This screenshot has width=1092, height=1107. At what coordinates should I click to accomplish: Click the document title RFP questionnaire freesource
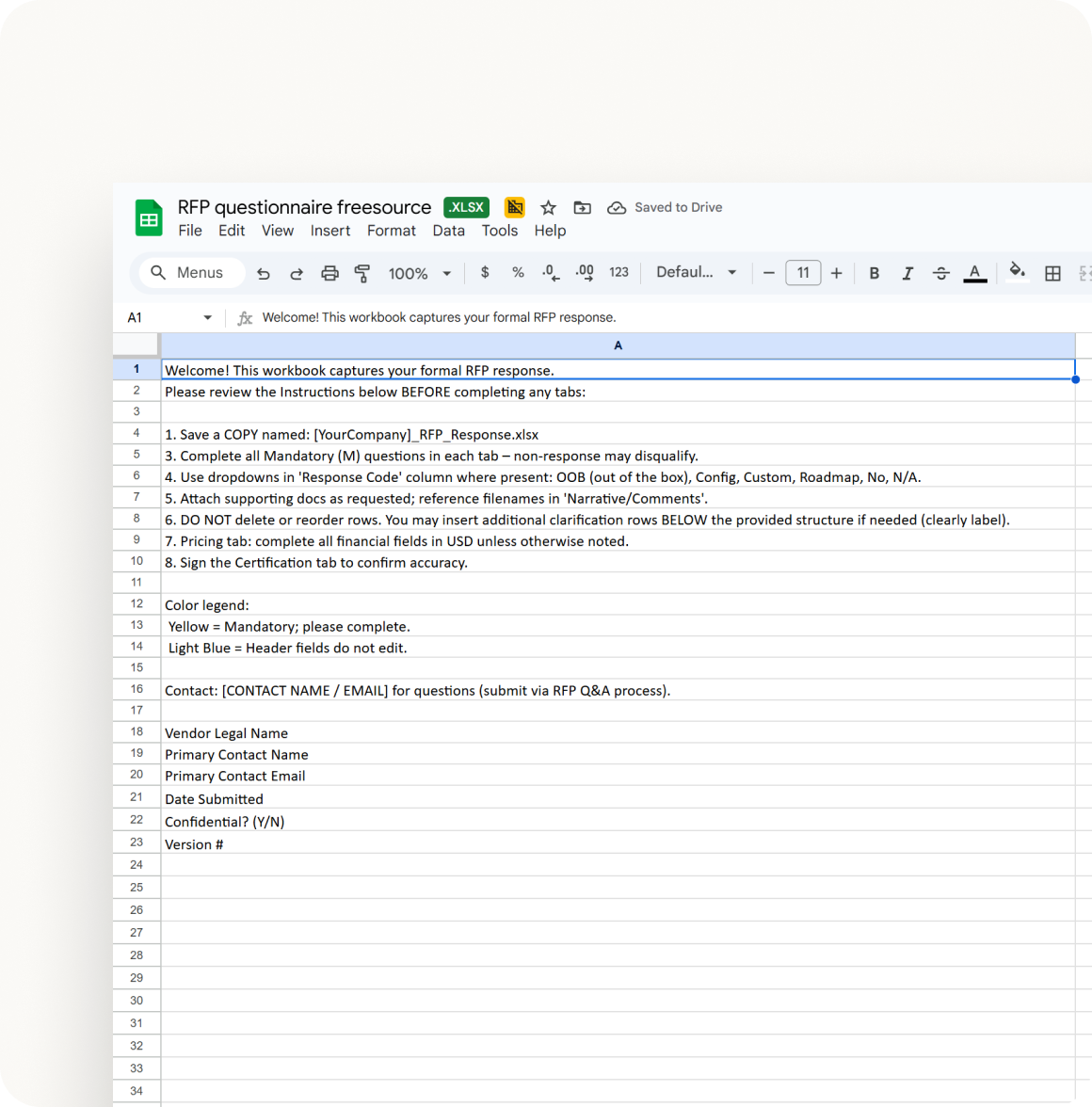304,207
